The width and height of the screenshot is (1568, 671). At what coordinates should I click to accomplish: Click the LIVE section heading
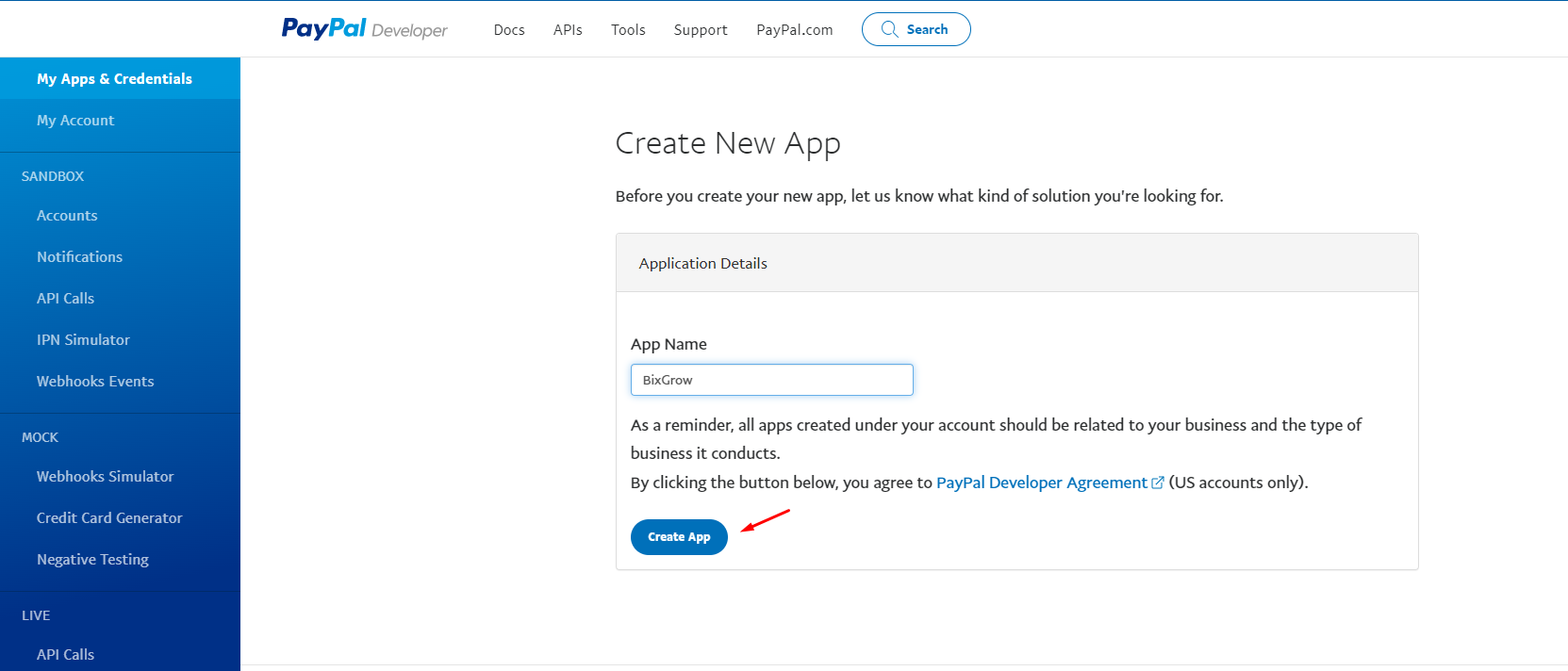click(36, 615)
